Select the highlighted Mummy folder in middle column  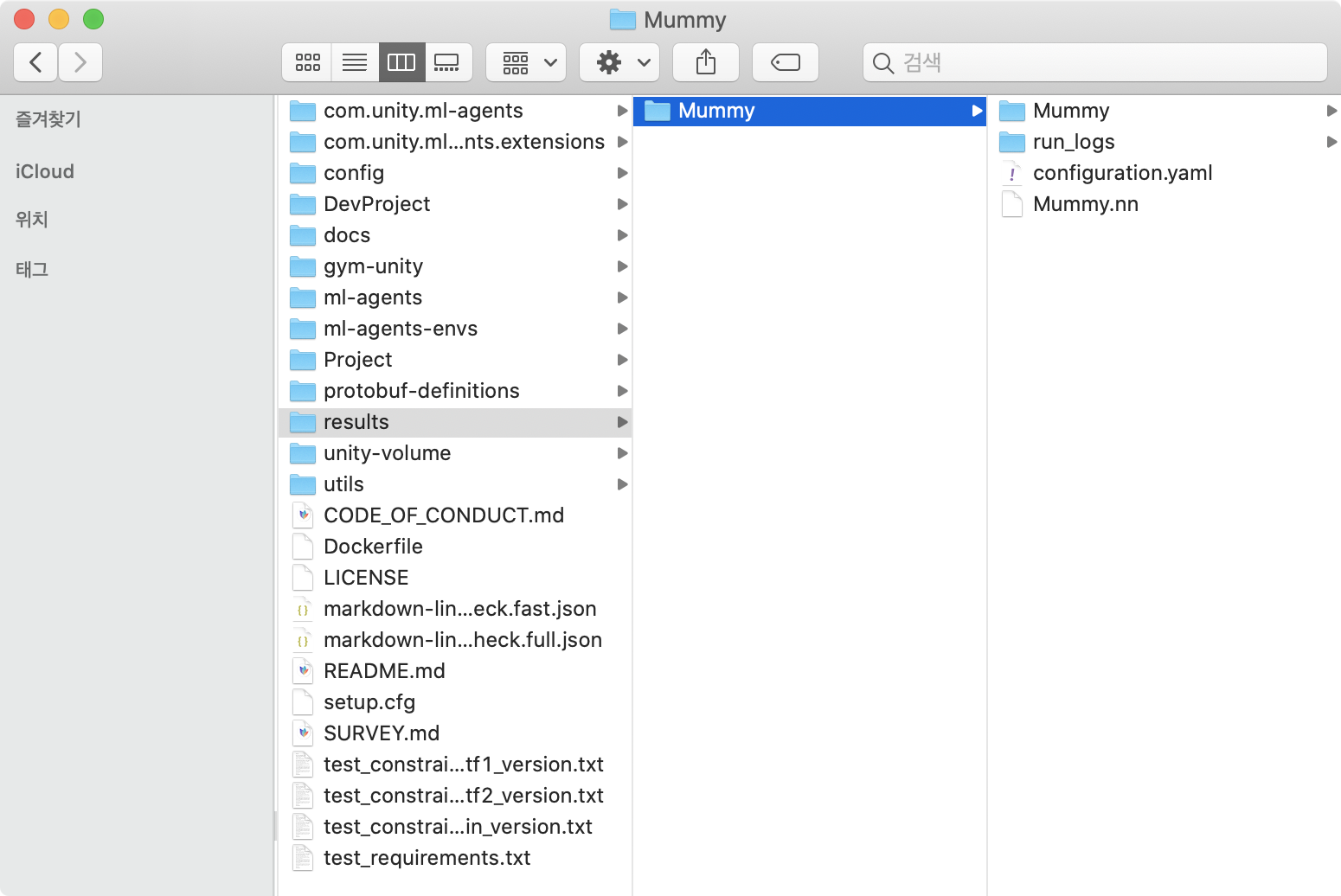[810, 111]
